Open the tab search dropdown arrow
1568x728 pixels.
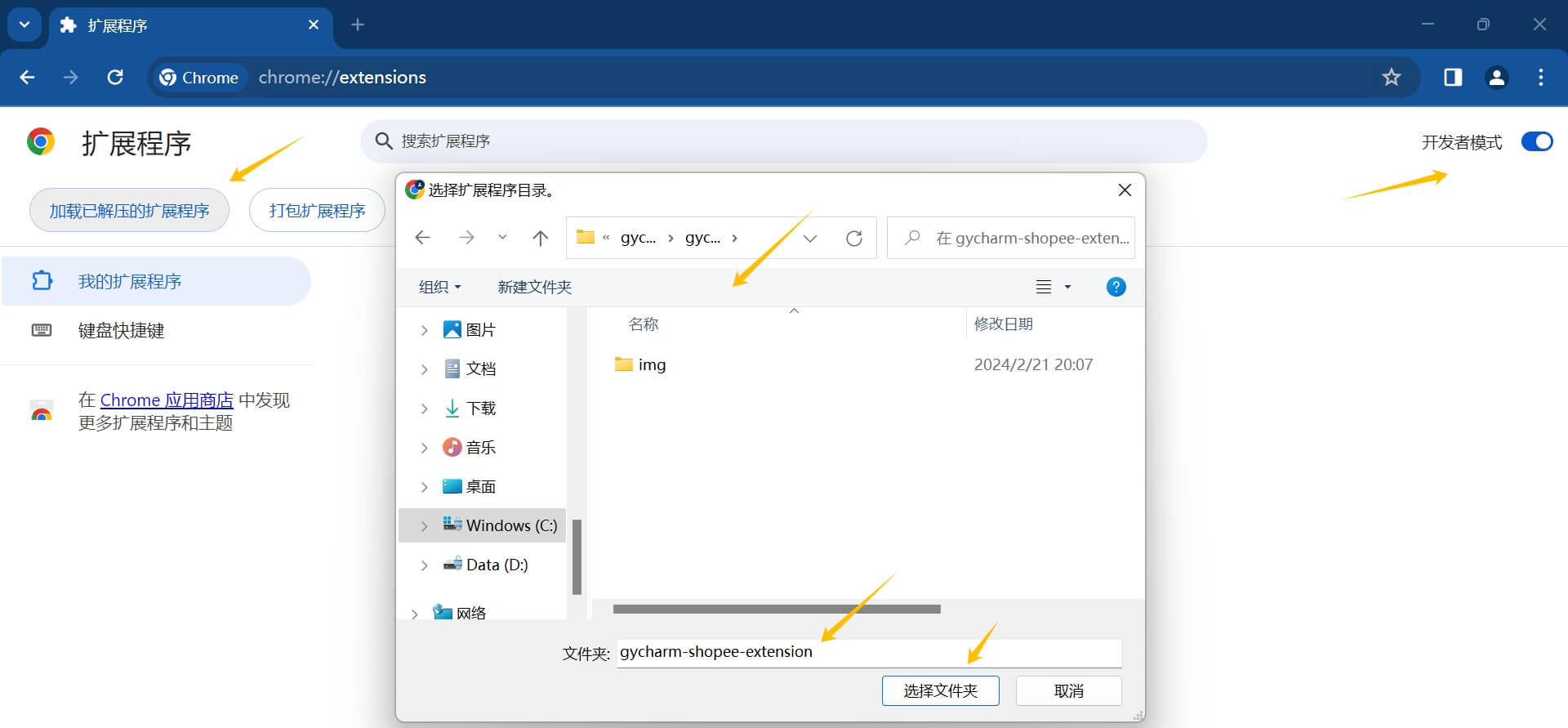point(24,25)
